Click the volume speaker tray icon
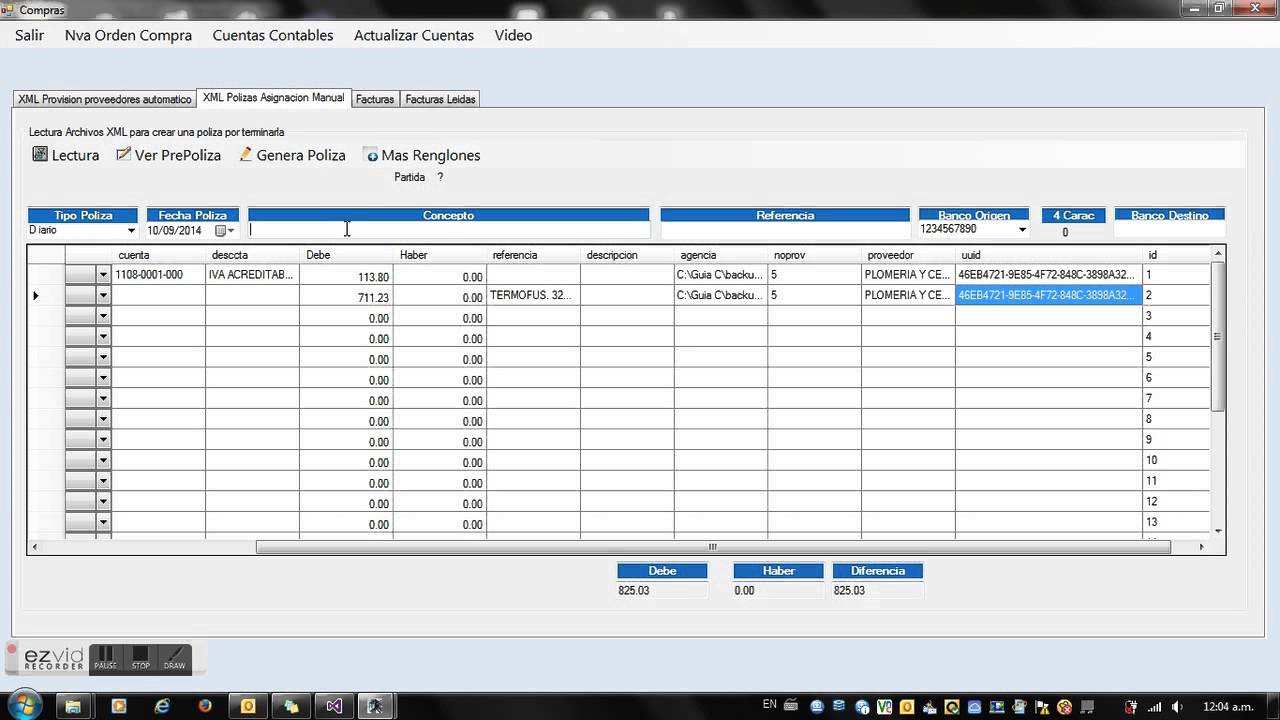This screenshot has height=720, width=1280. tap(1178, 706)
